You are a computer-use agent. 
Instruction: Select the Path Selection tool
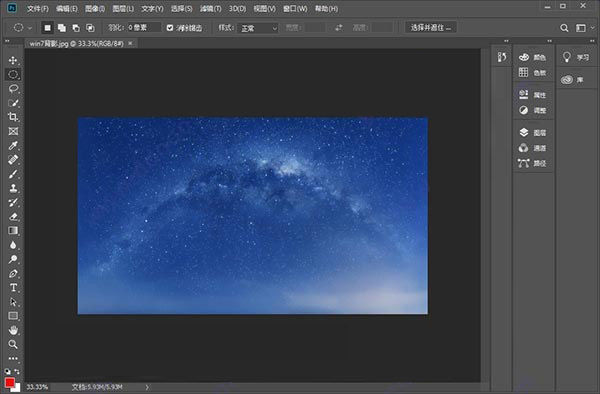pos(13,302)
